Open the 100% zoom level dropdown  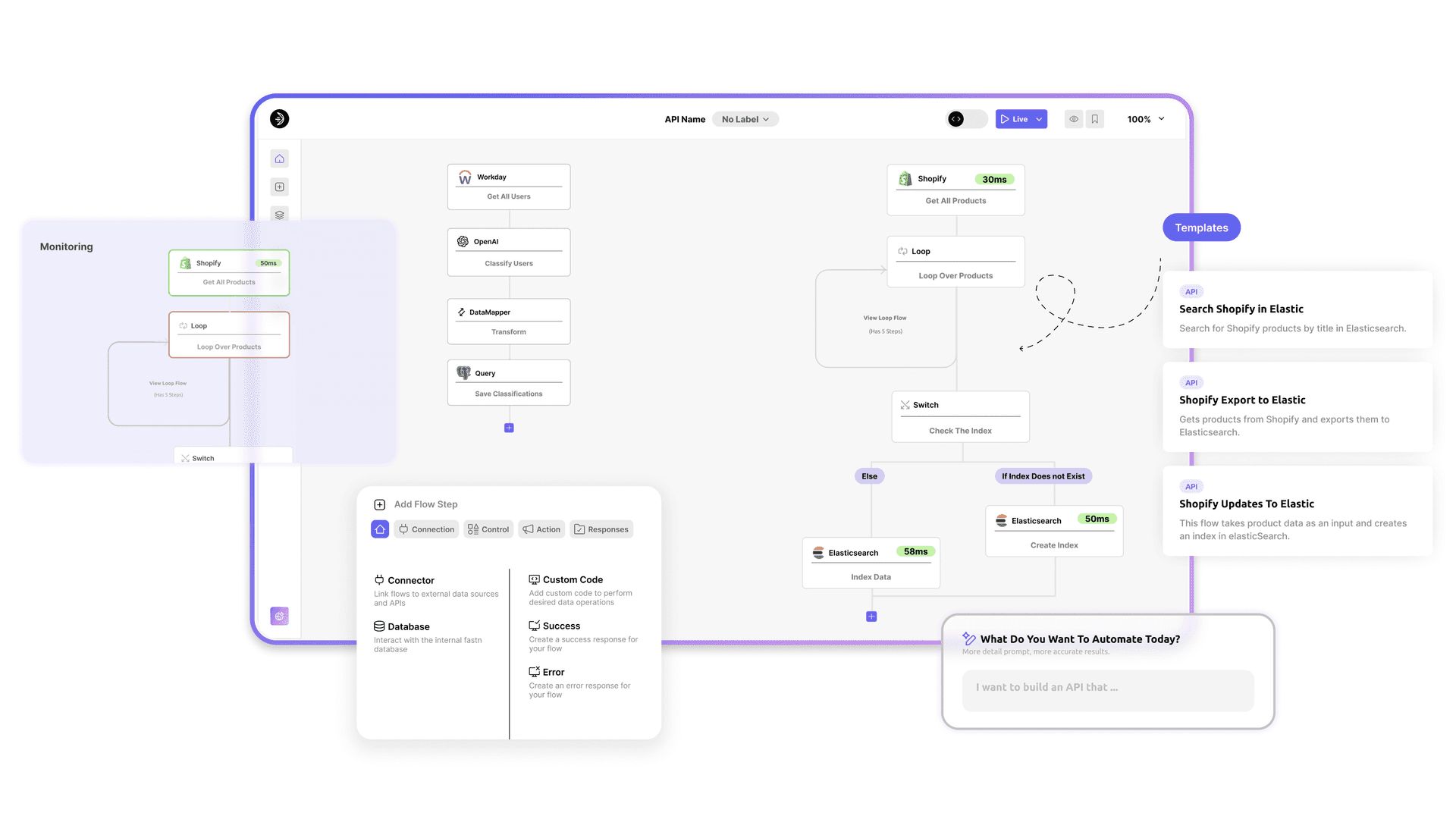1145,119
